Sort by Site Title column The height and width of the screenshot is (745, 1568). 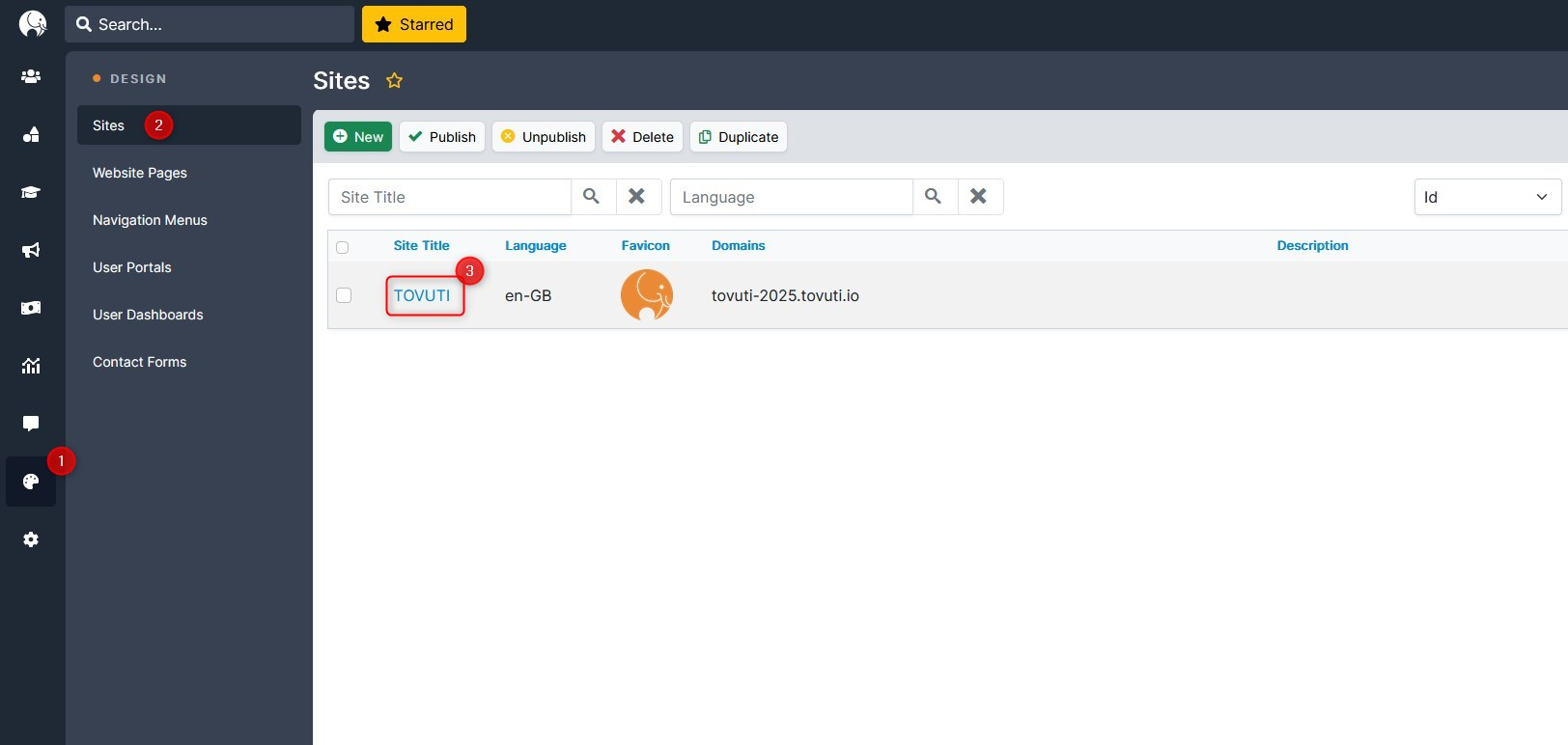(421, 245)
